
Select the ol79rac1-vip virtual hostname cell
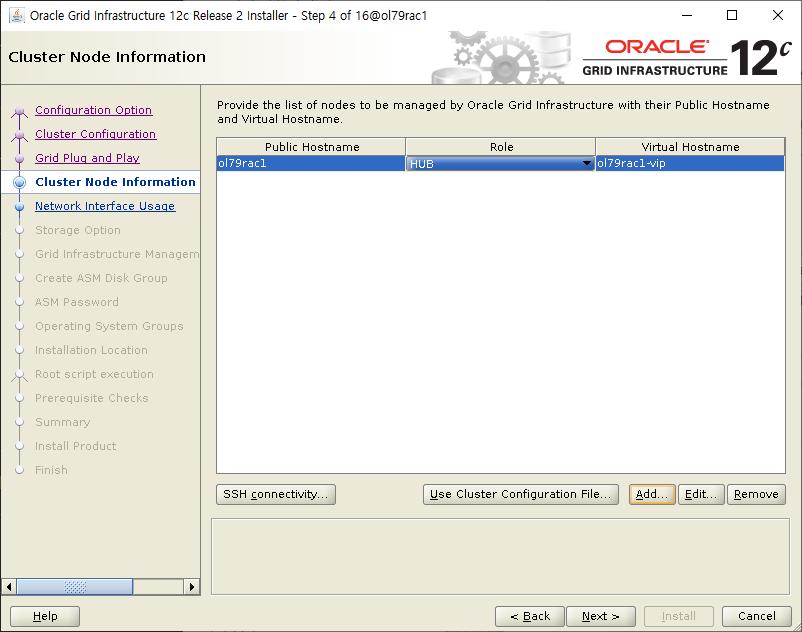pos(690,164)
